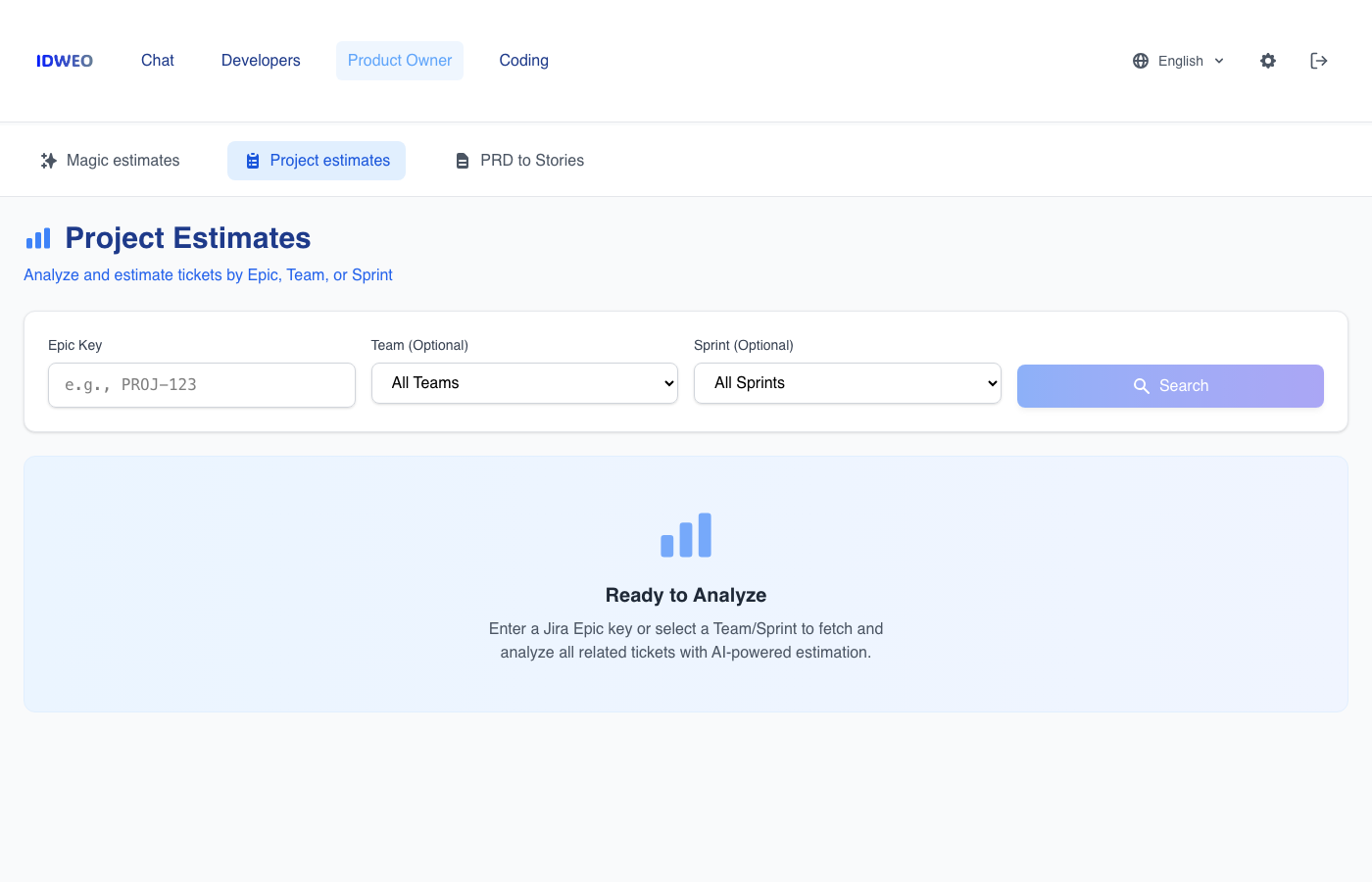Open the settings gear icon
Viewport: 1372px width, 882px height.
pos(1268,60)
